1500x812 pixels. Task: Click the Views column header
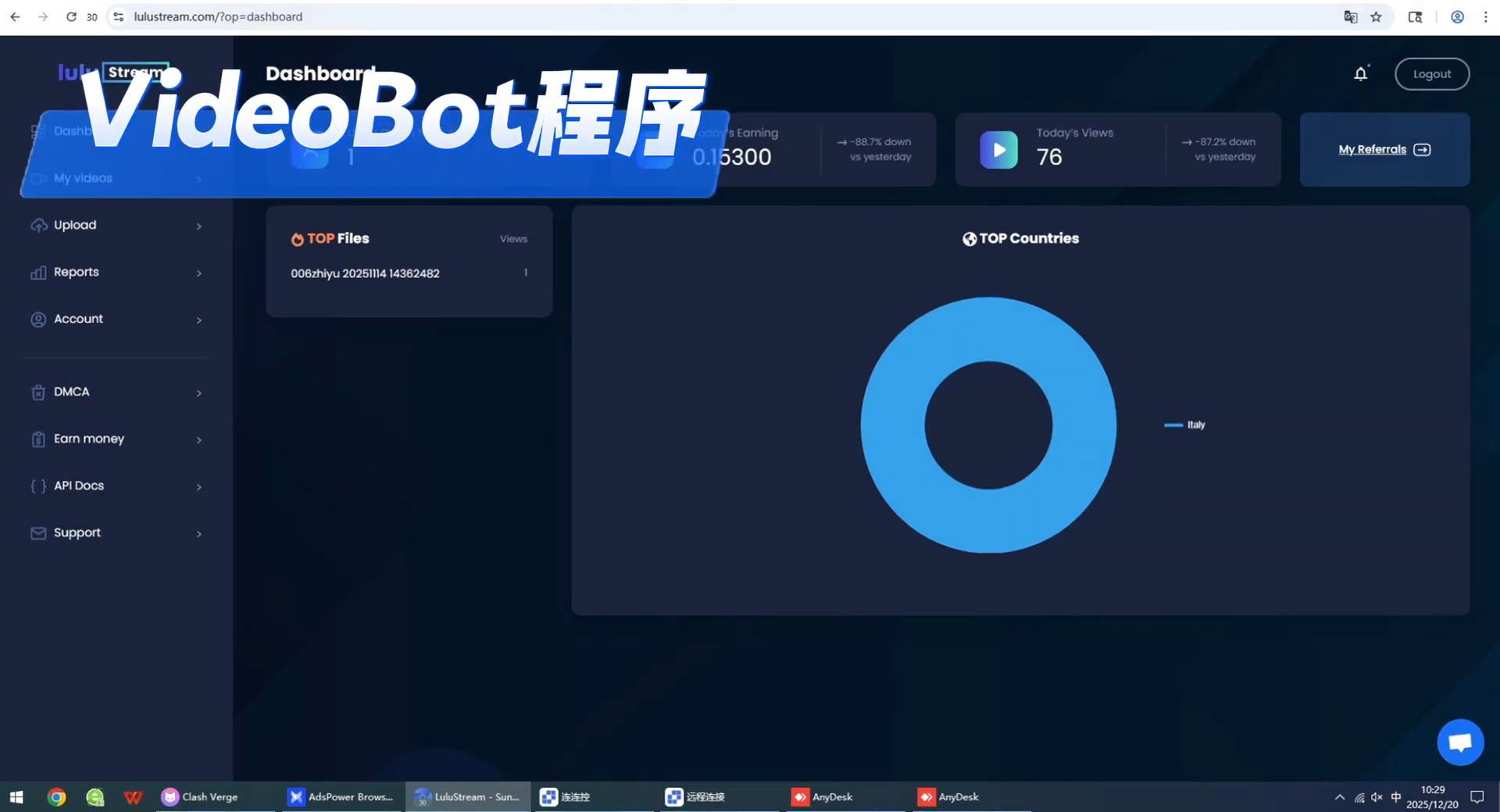coord(513,239)
